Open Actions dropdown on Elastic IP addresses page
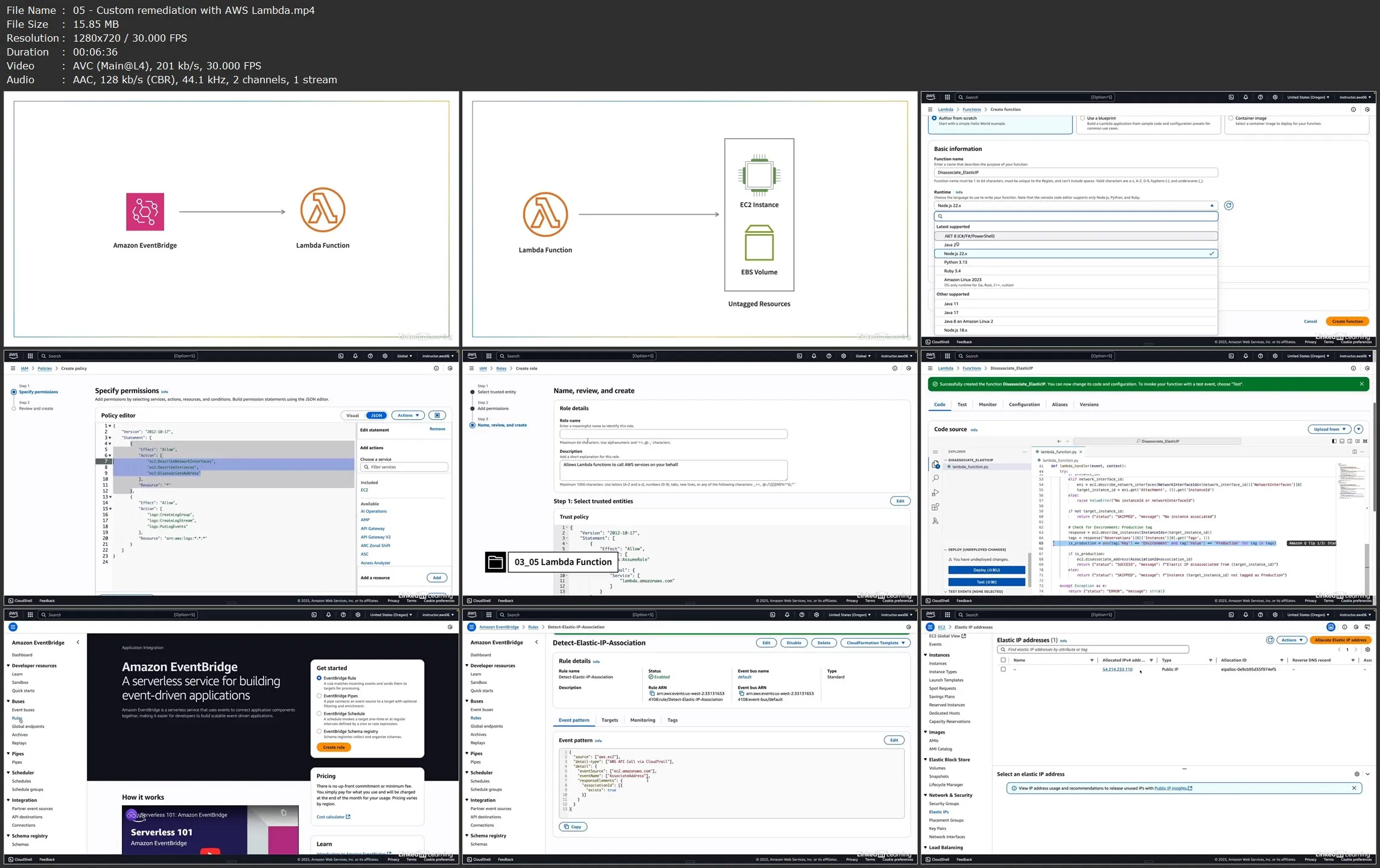The height and width of the screenshot is (868, 1380). (x=1291, y=640)
